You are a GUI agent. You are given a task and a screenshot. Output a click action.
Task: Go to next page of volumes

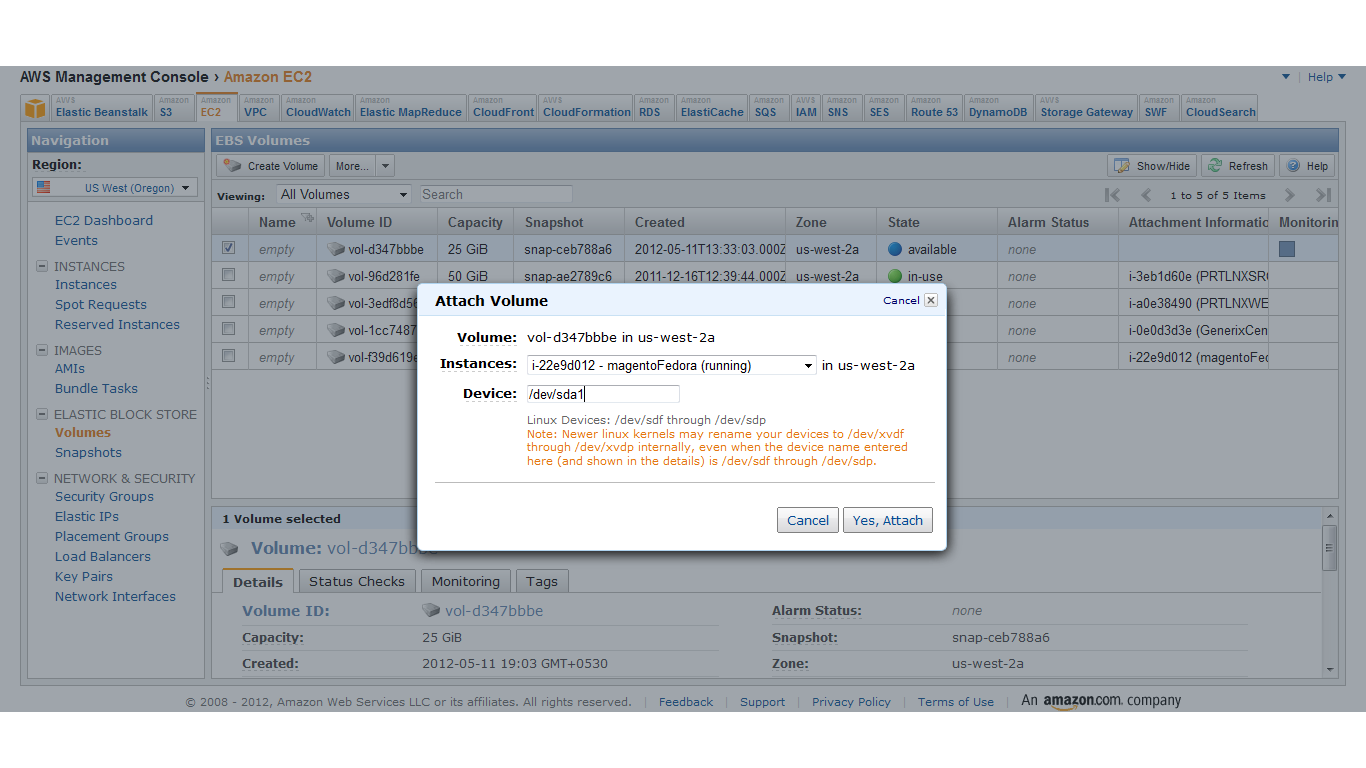pyautogui.click(x=1290, y=195)
